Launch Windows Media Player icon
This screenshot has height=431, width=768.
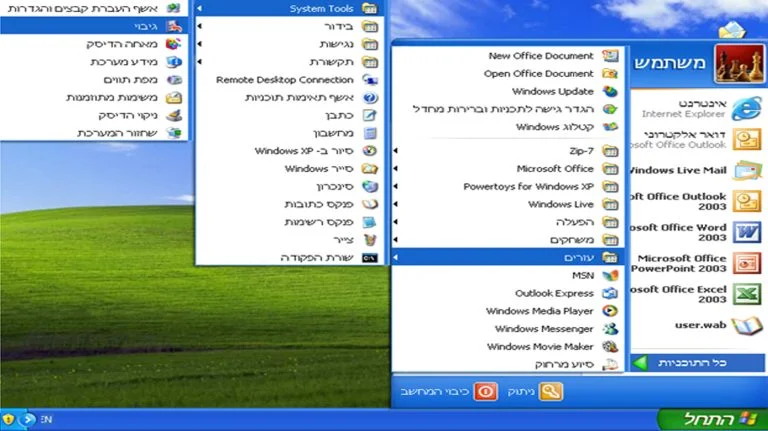click(x=610, y=311)
